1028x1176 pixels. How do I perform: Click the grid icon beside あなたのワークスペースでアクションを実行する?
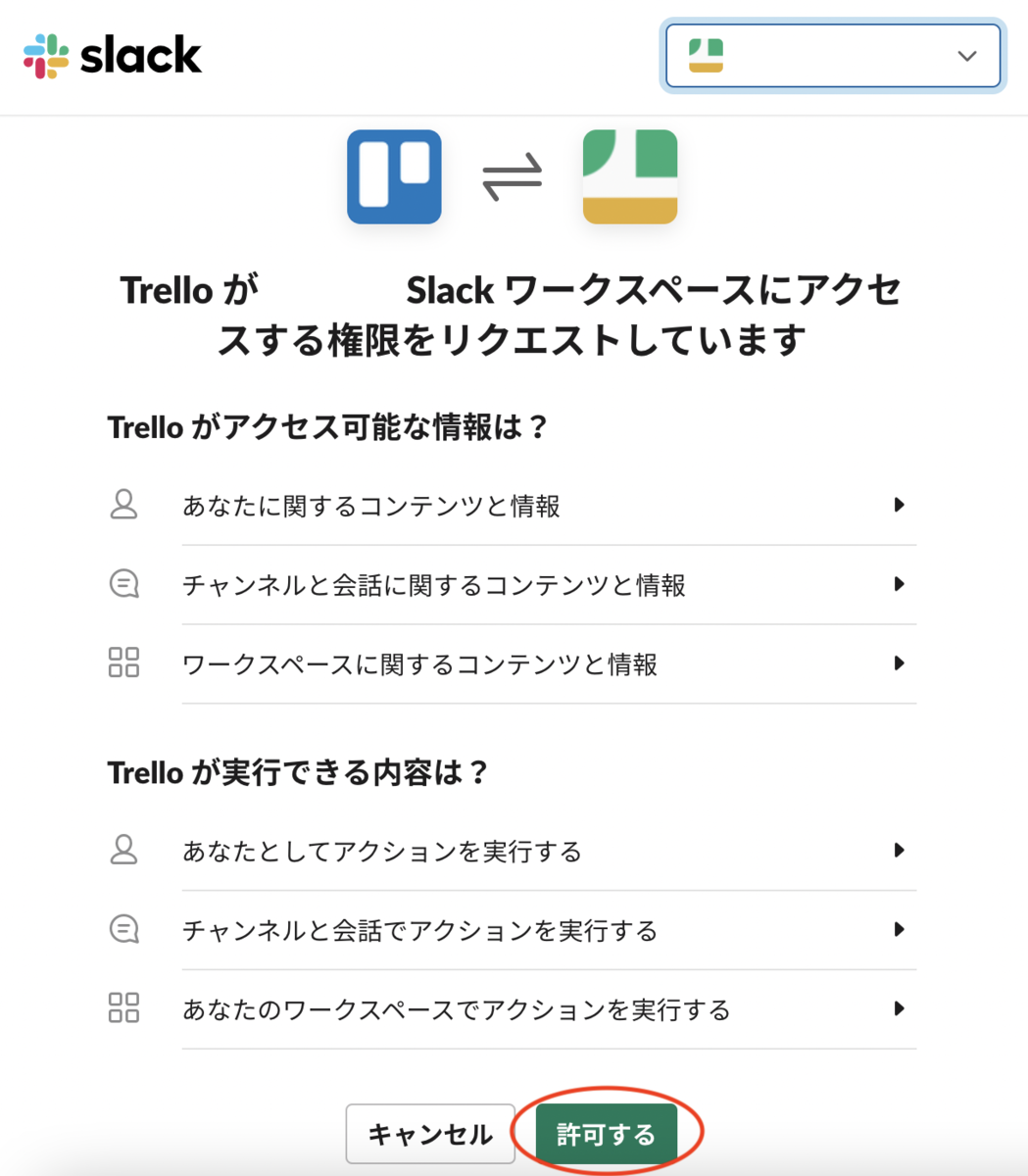pos(123,1007)
